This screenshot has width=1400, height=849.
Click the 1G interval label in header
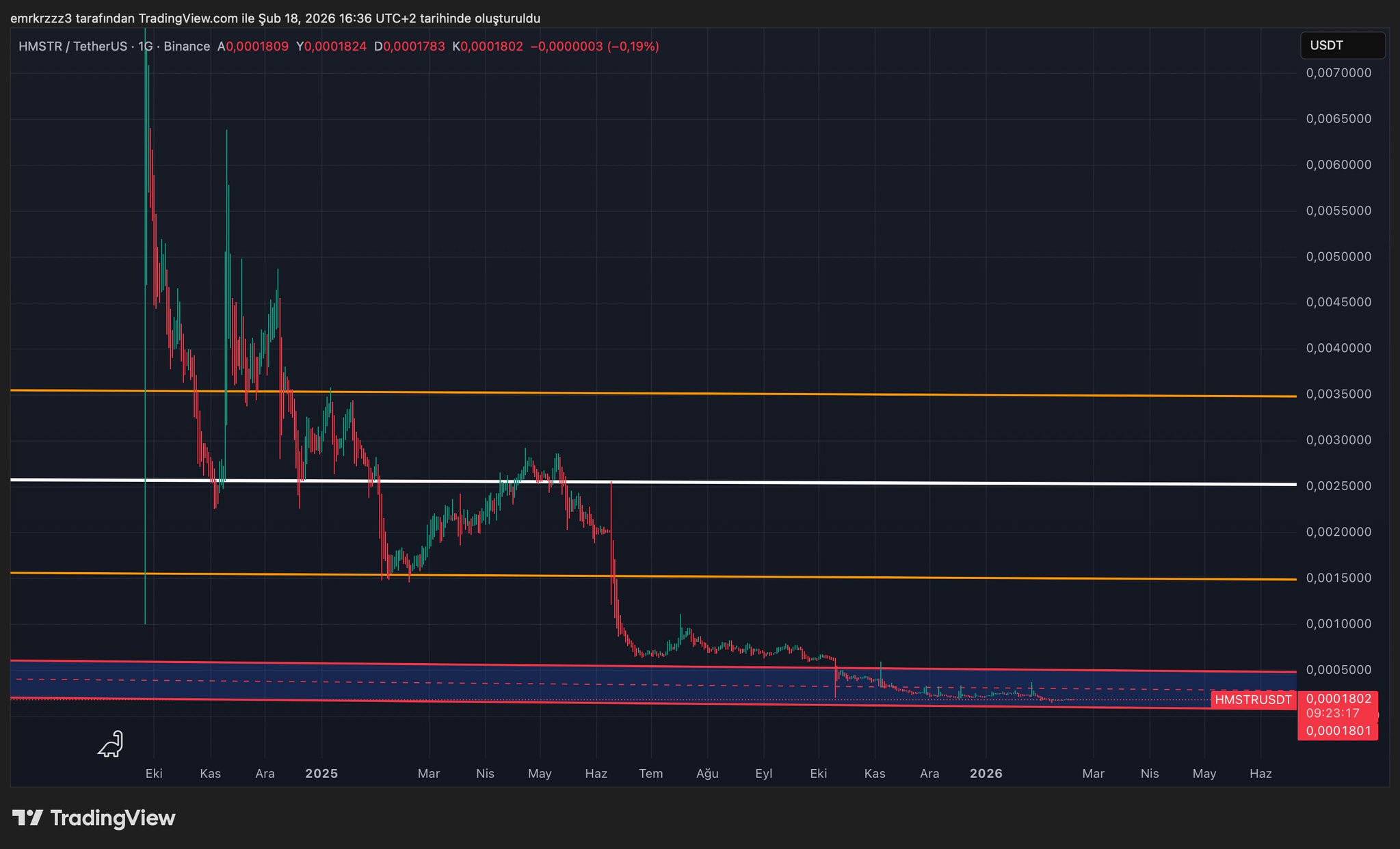145,46
